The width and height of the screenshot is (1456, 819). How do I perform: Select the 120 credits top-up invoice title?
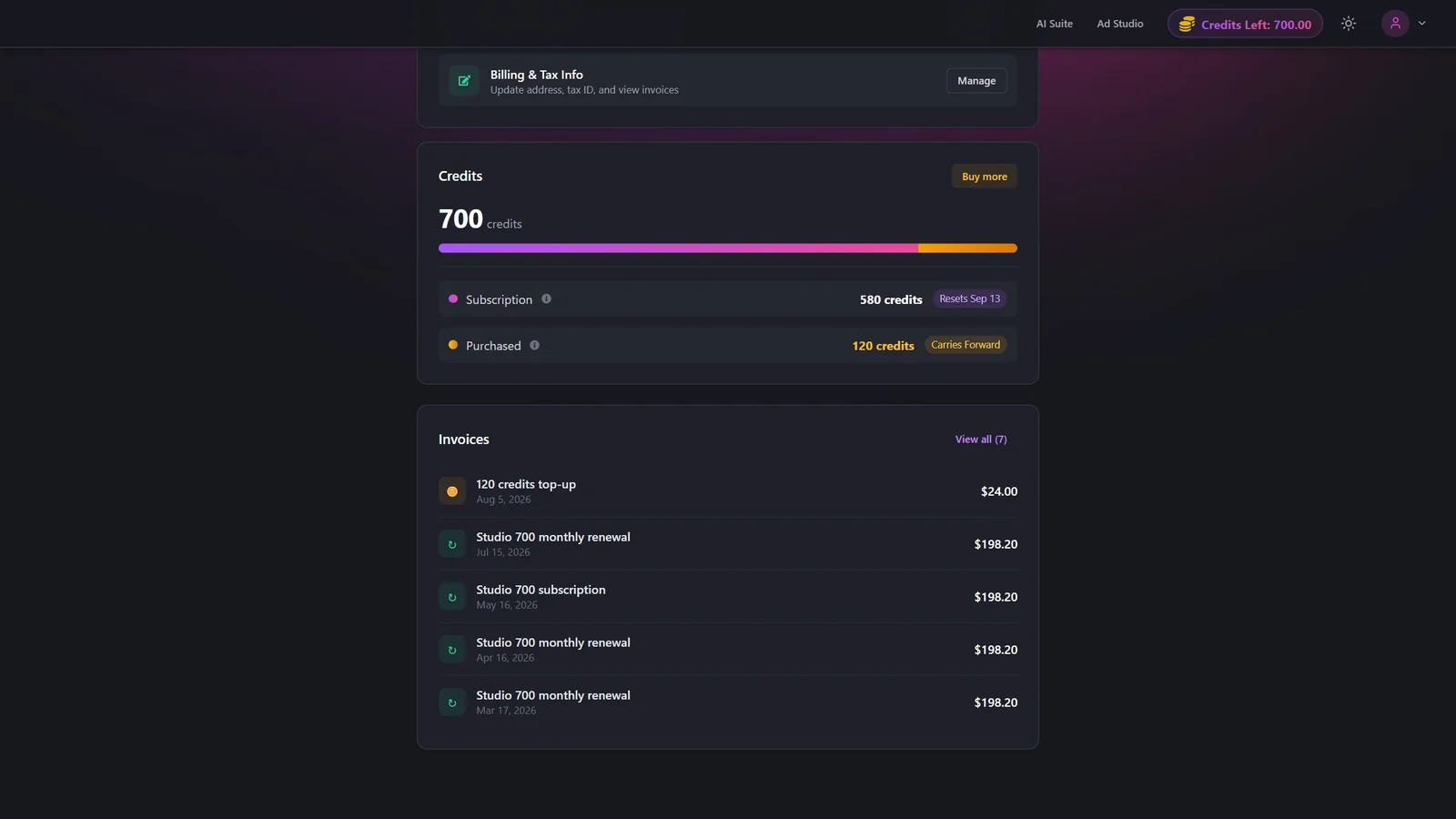tap(526, 484)
